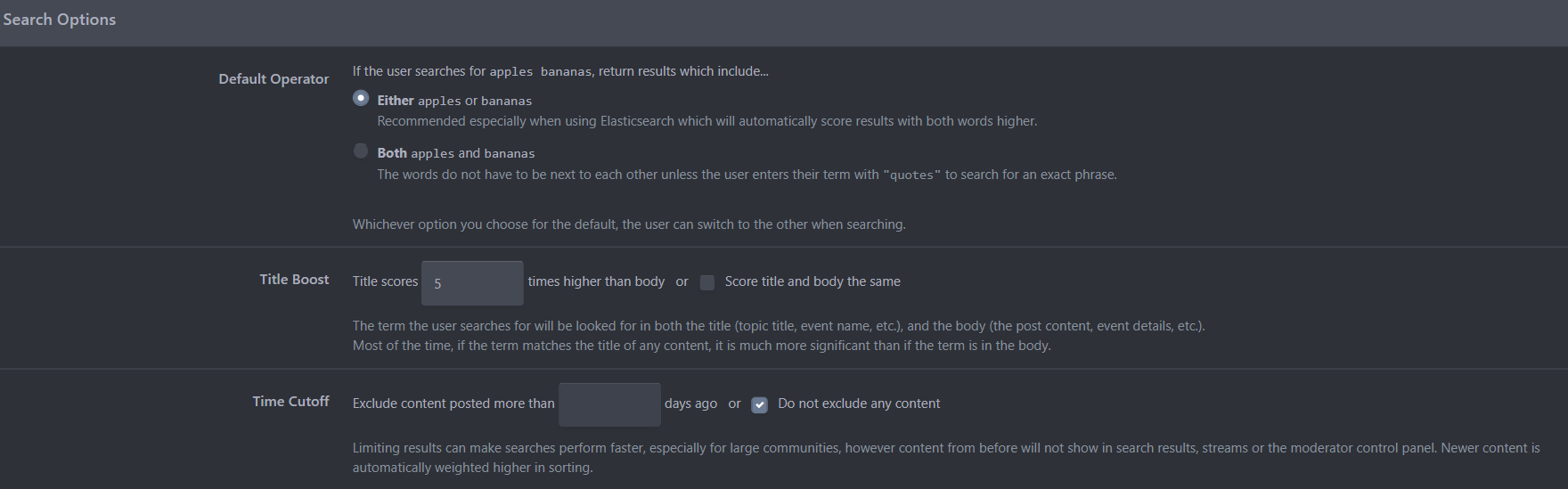Click the days ago cutoff input field

tap(609, 404)
